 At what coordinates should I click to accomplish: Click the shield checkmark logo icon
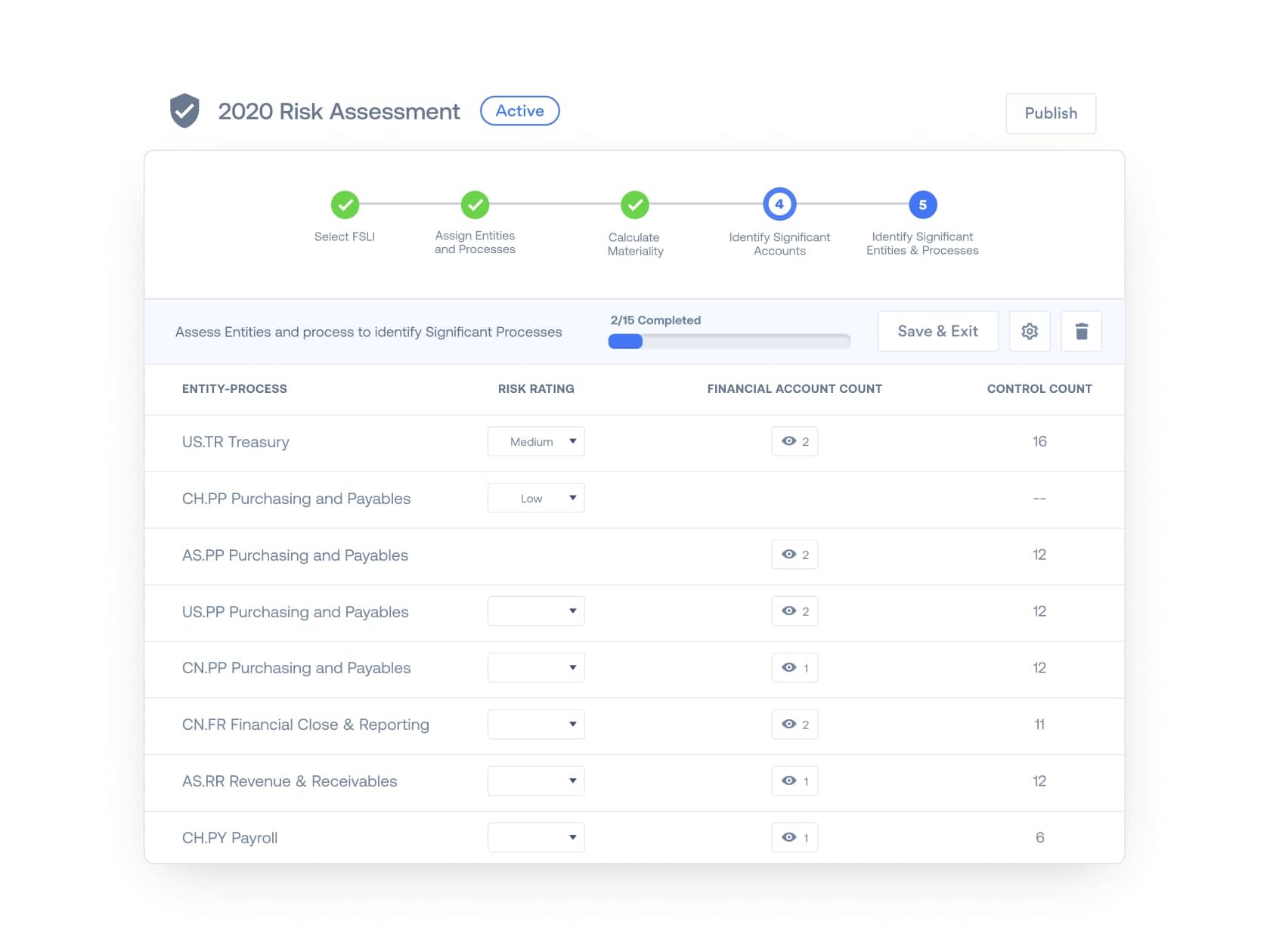[x=184, y=111]
